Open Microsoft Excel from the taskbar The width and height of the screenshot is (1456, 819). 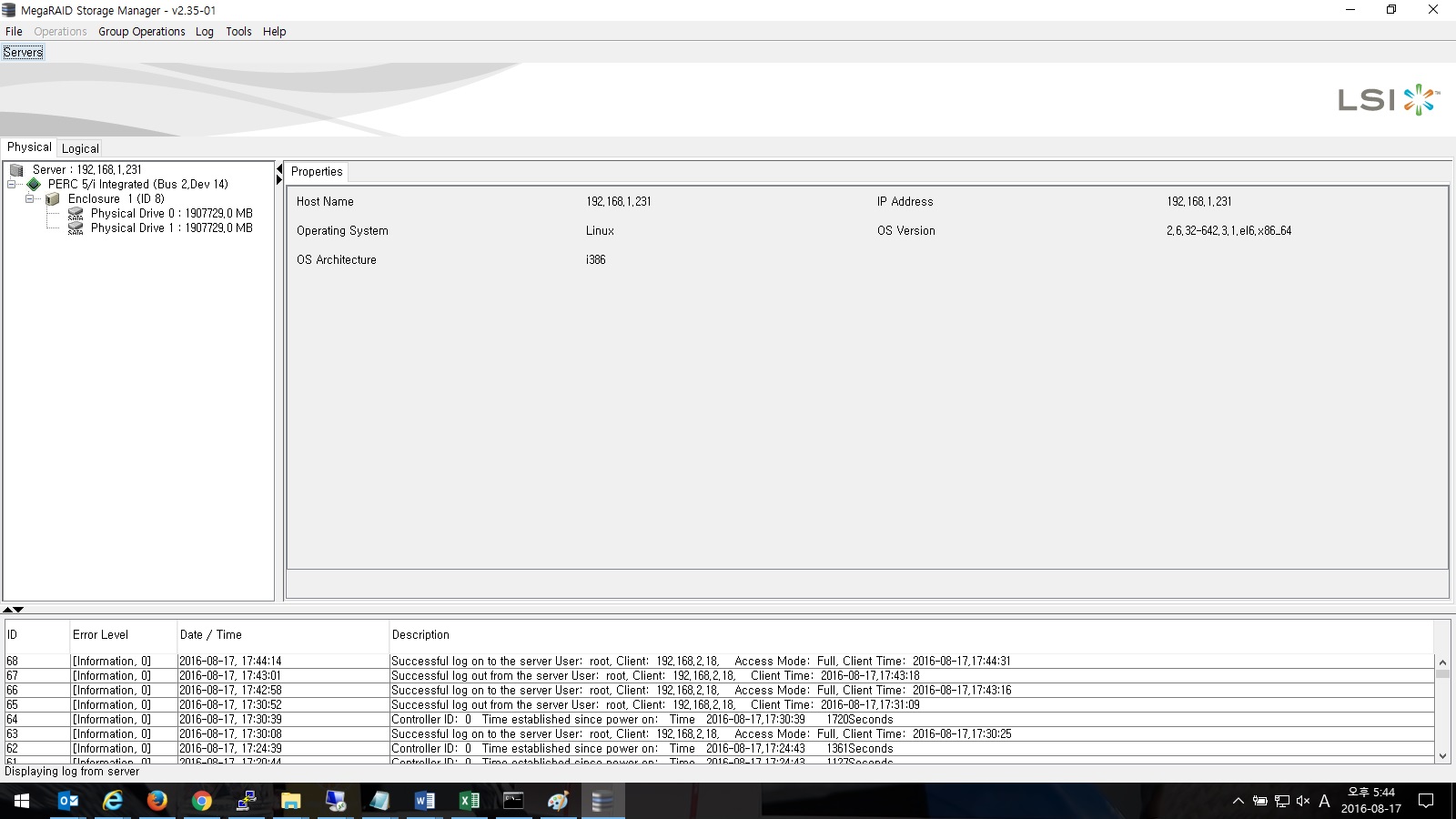pos(469,801)
